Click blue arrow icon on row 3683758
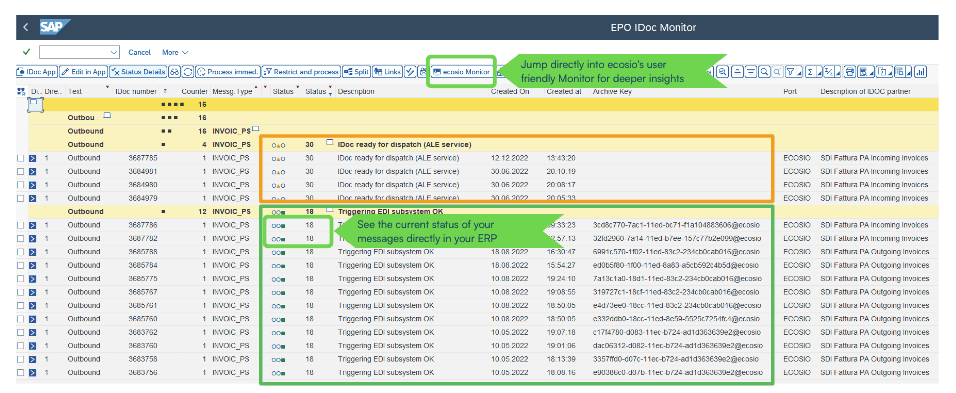 (33, 359)
